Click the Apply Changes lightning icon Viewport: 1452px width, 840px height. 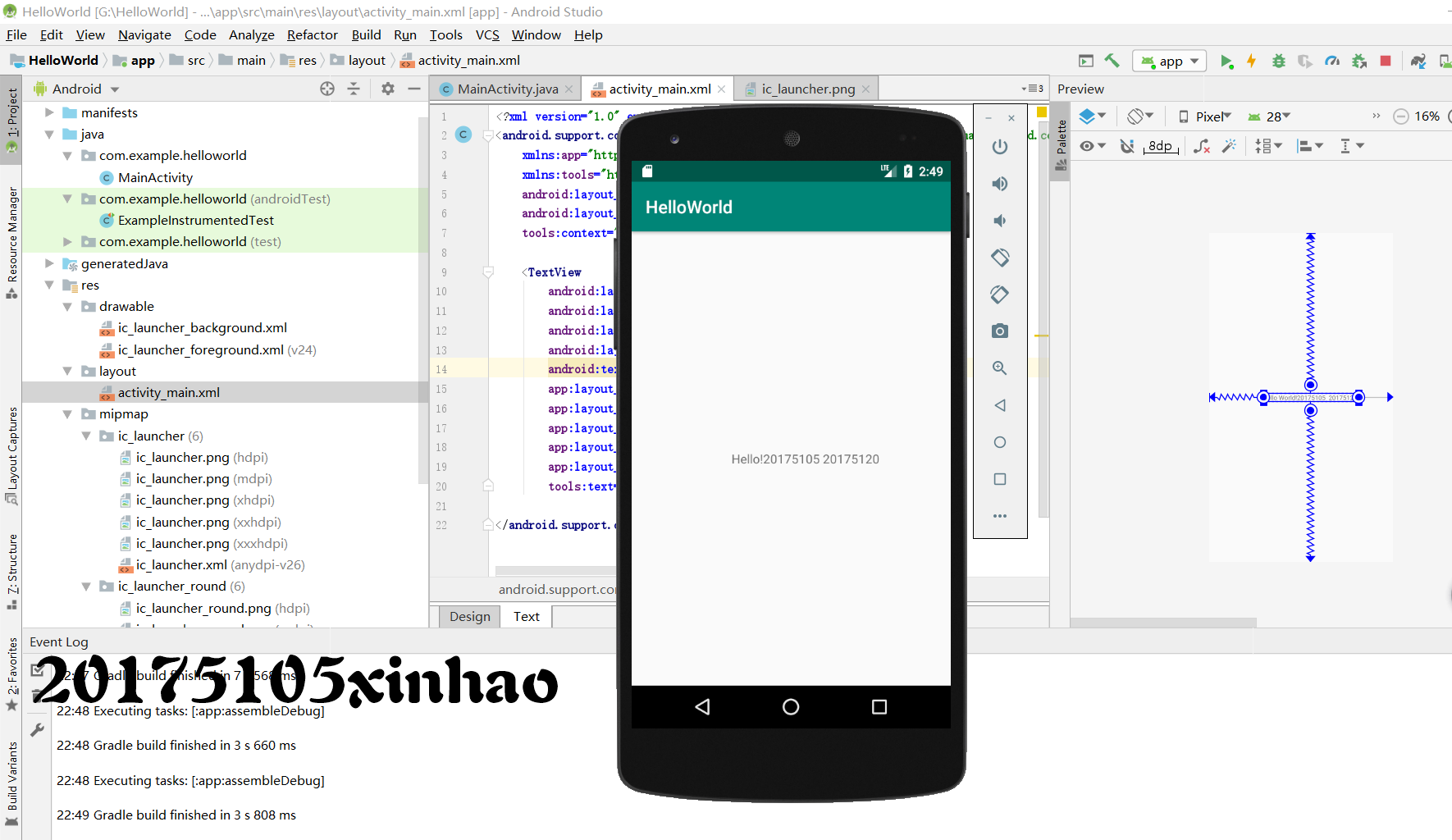point(1252,62)
